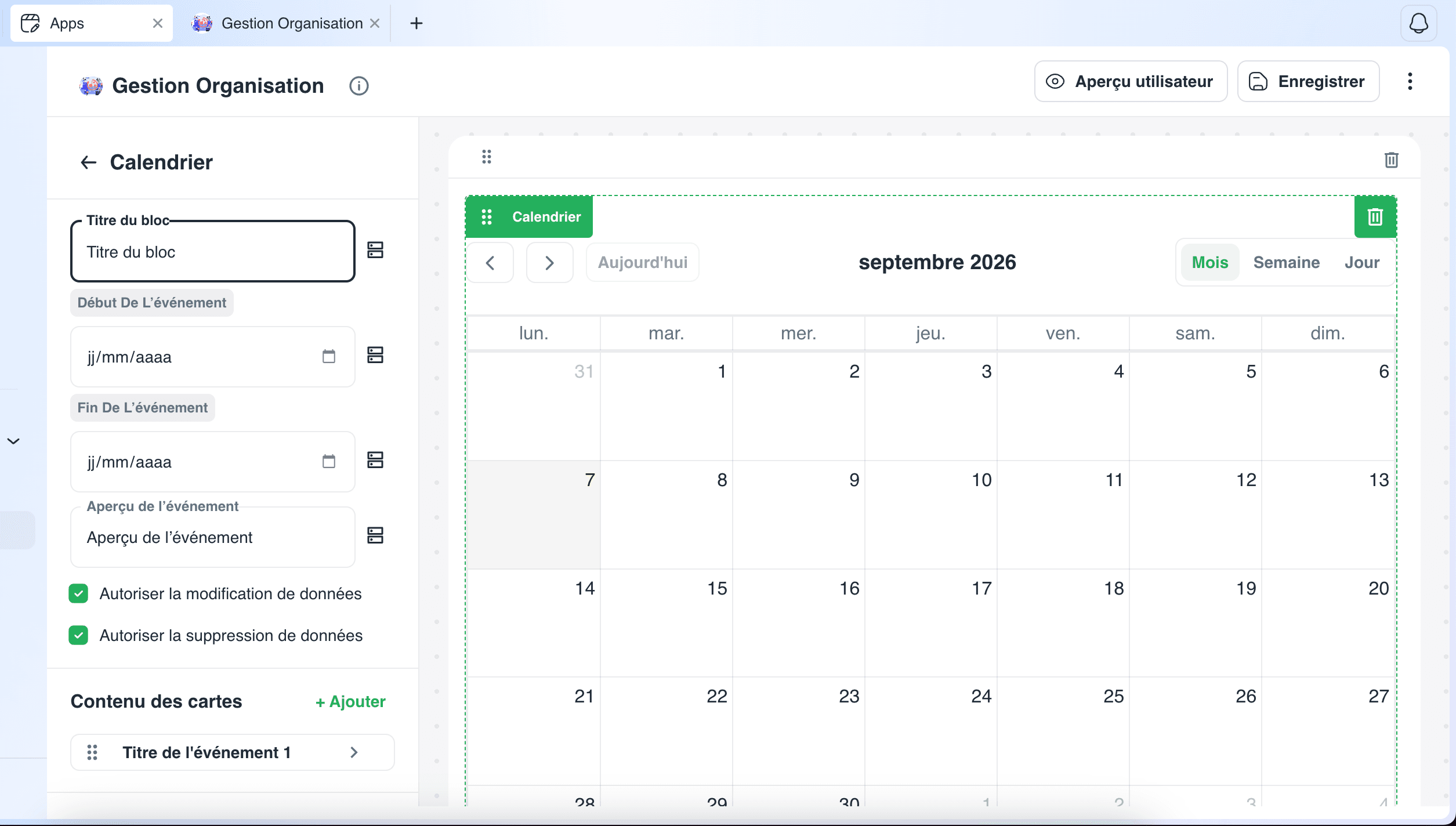Expand Titre de l'événement 1 card chevron
The width and height of the screenshot is (1456, 826).
(354, 752)
